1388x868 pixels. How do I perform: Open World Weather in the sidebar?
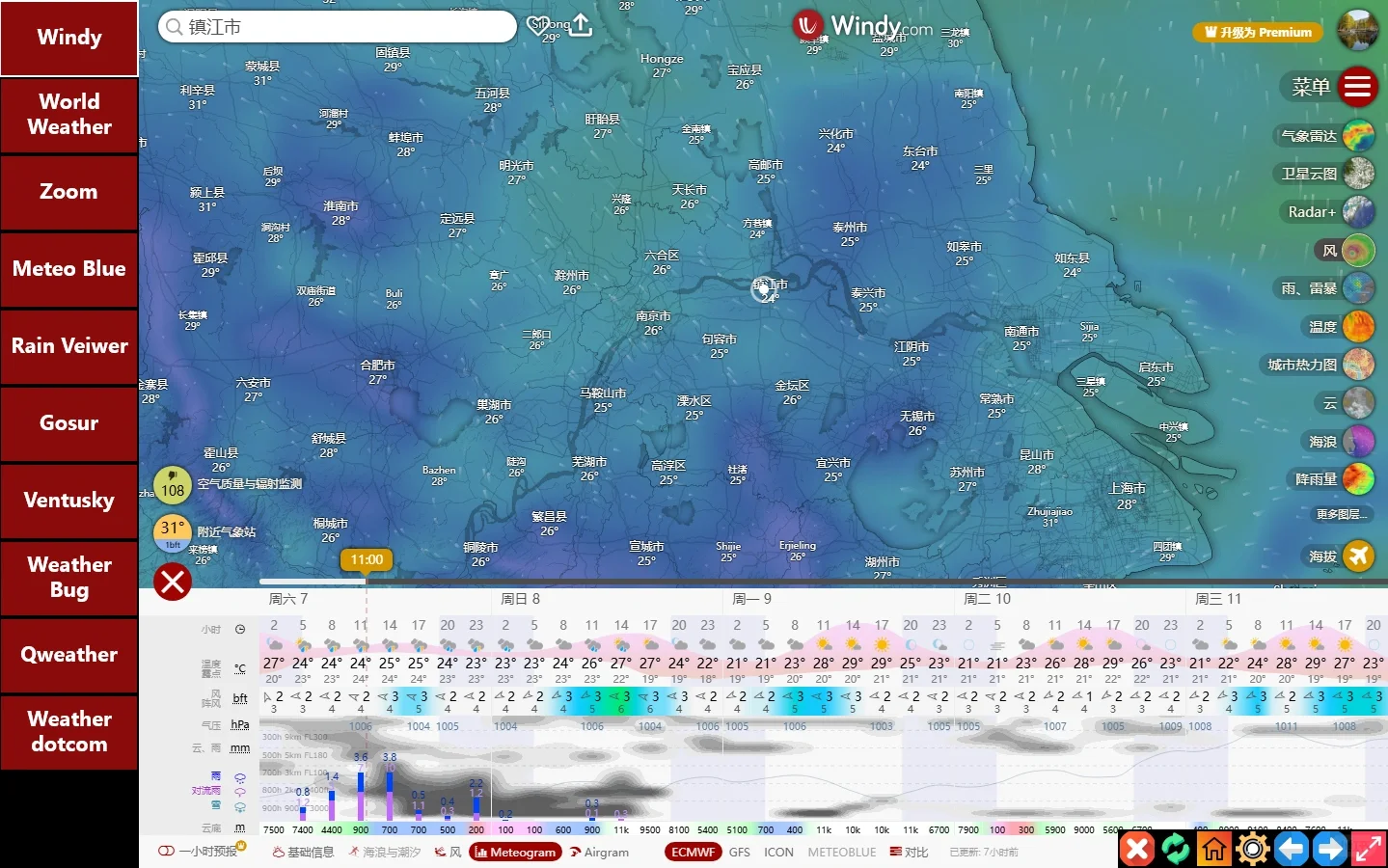tap(69, 115)
